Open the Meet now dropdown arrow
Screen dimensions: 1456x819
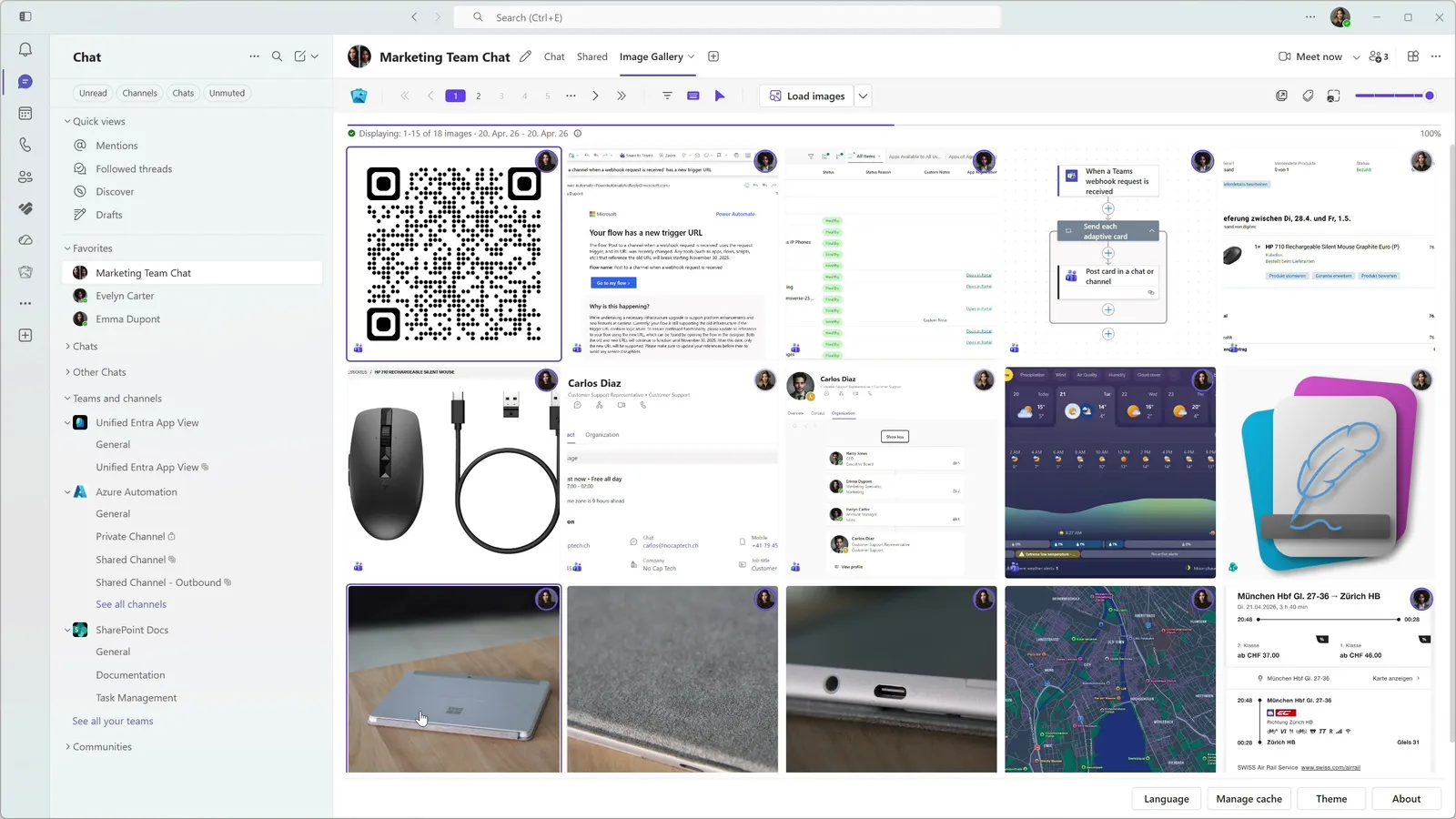pyautogui.click(x=1356, y=56)
